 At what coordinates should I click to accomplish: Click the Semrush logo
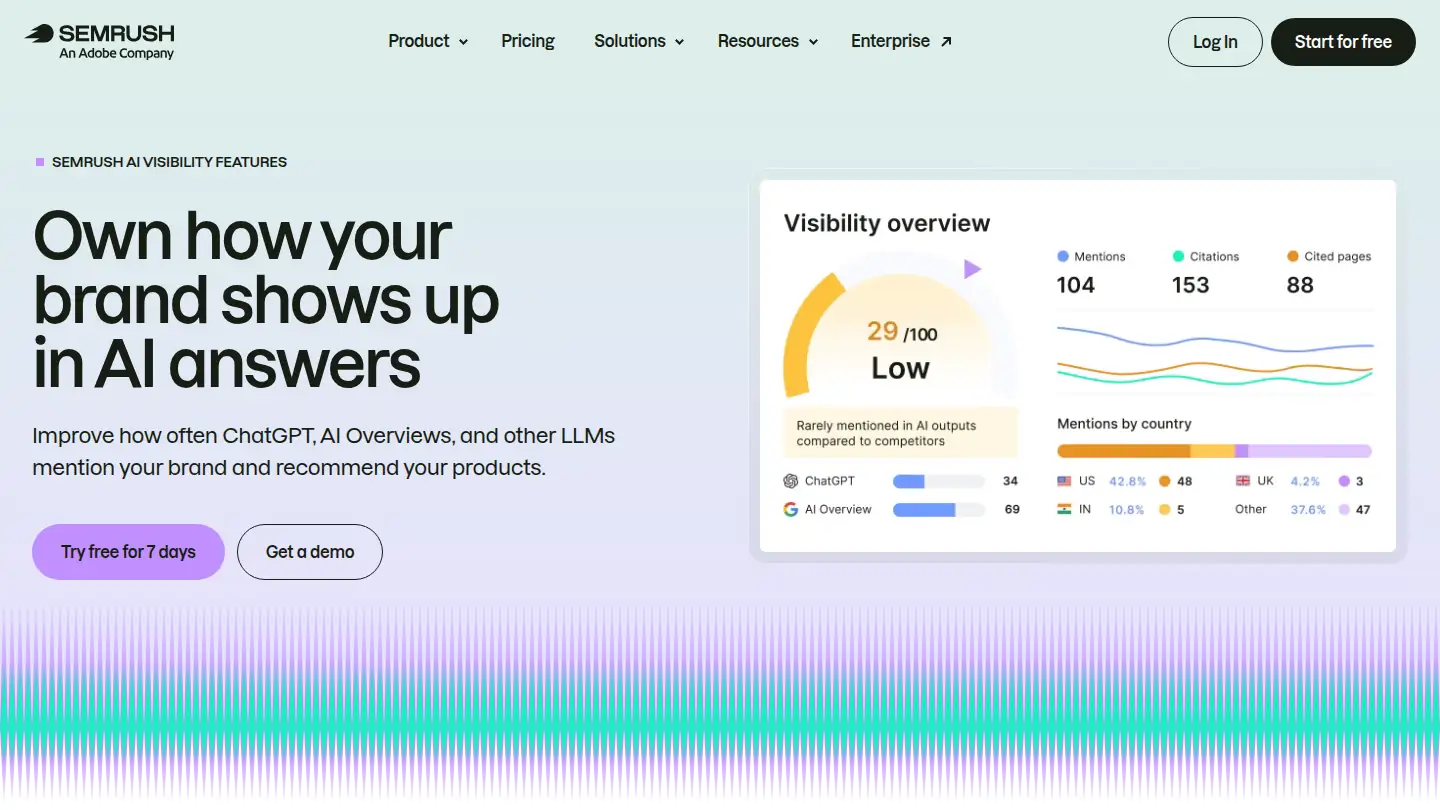point(100,41)
